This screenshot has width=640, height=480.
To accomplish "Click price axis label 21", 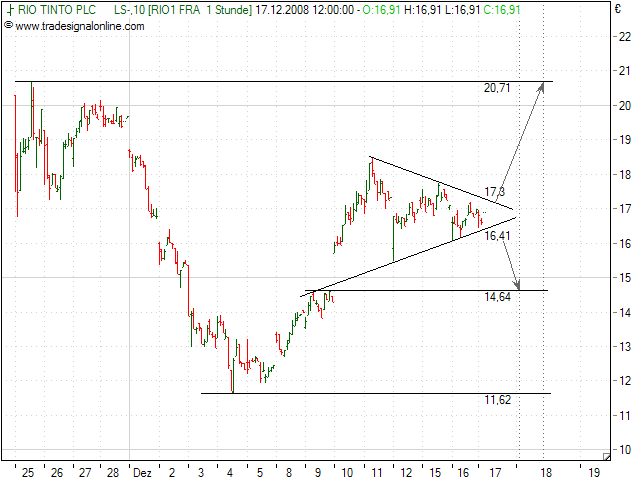I will [624, 71].
